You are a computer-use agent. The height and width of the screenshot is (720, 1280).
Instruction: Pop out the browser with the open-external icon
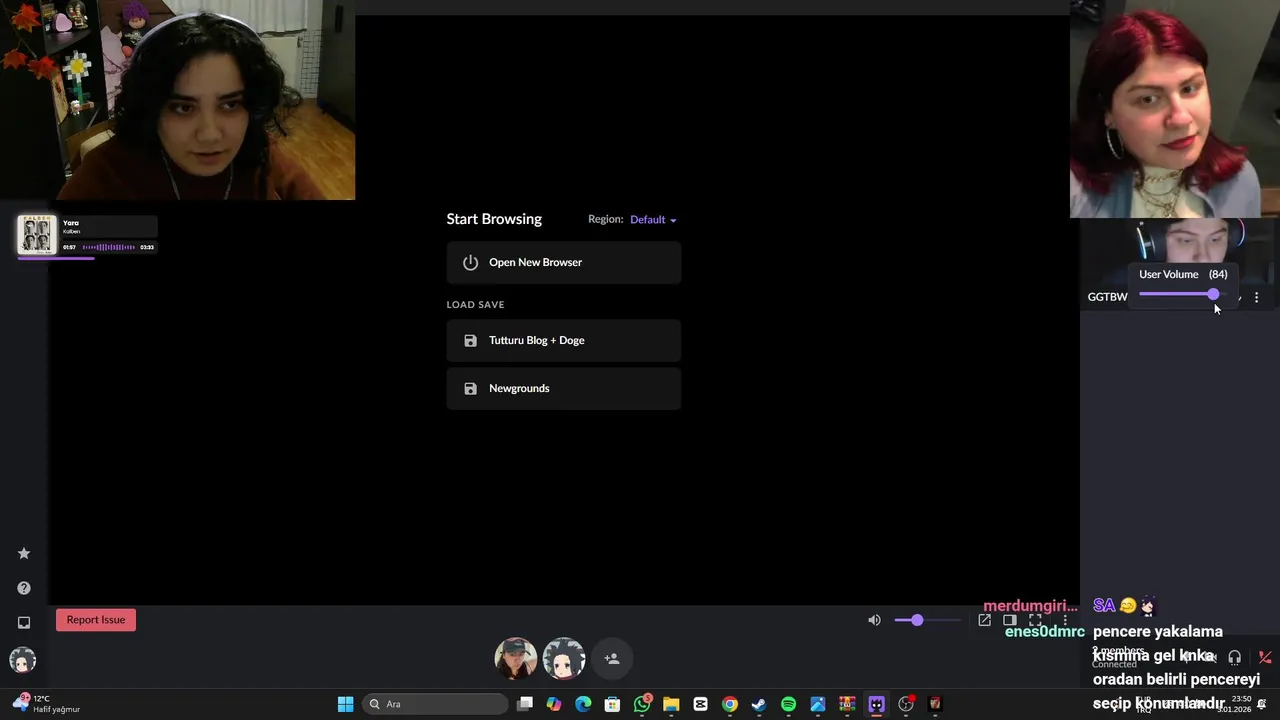click(985, 620)
